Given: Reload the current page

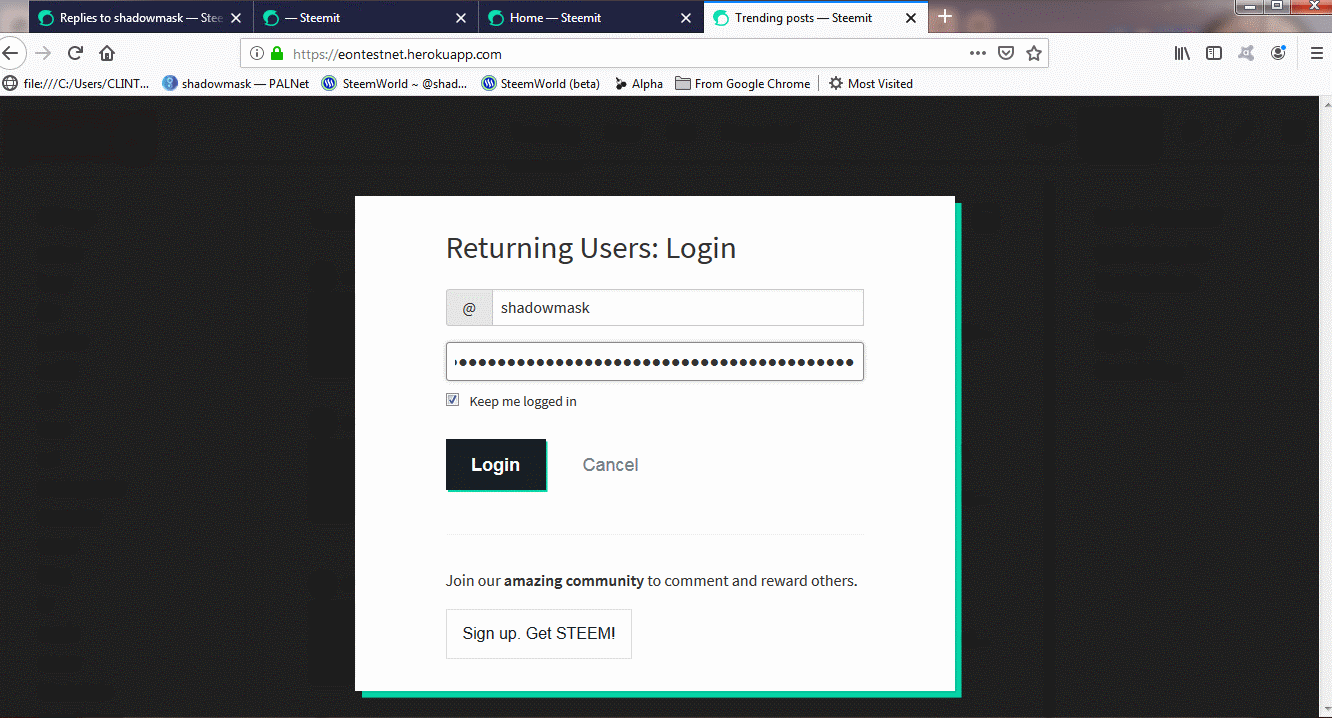Looking at the screenshot, I should (x=75, y=54).
